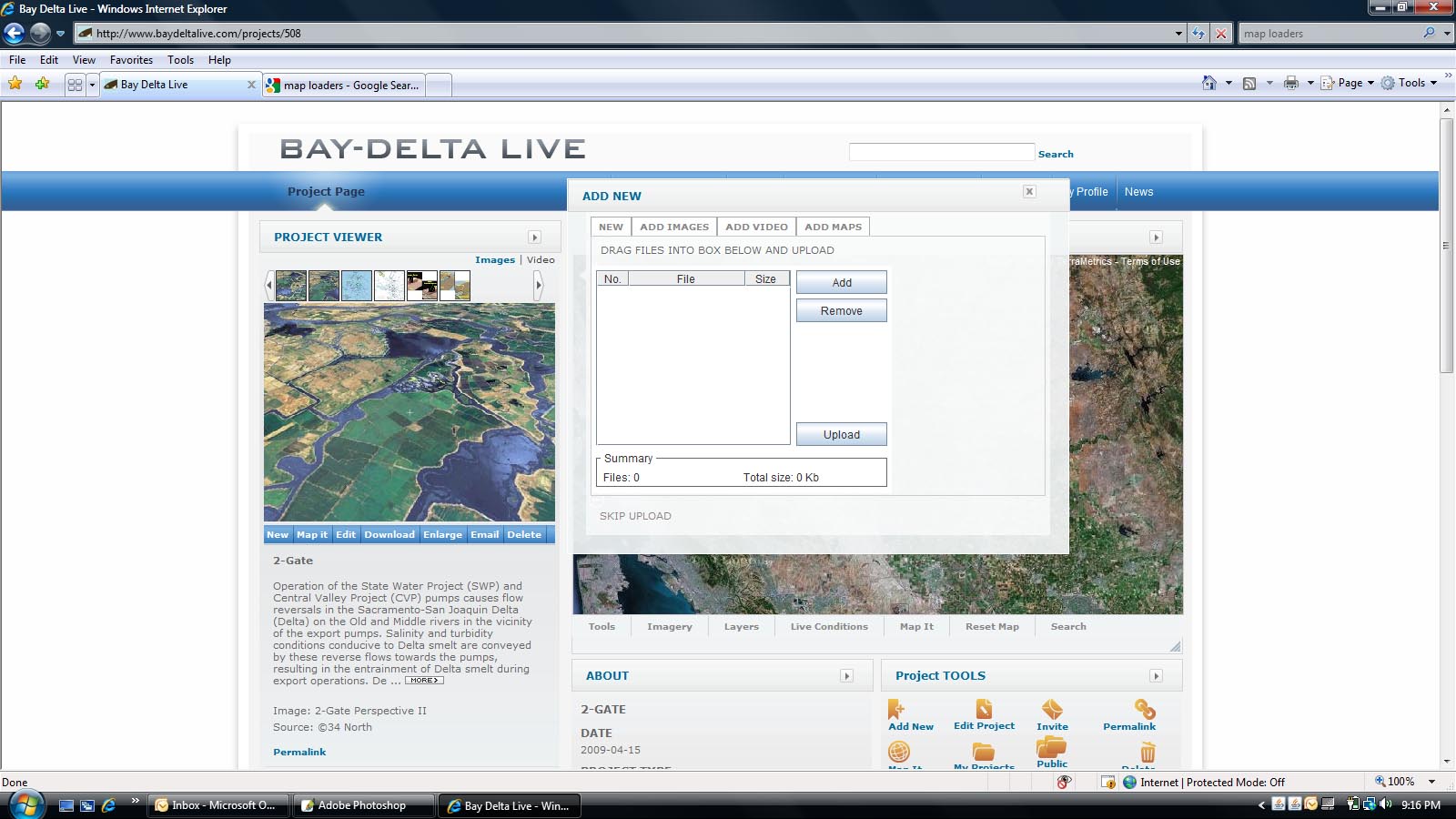
Task: Click the Public folders icon
Action: [1051, 747]
